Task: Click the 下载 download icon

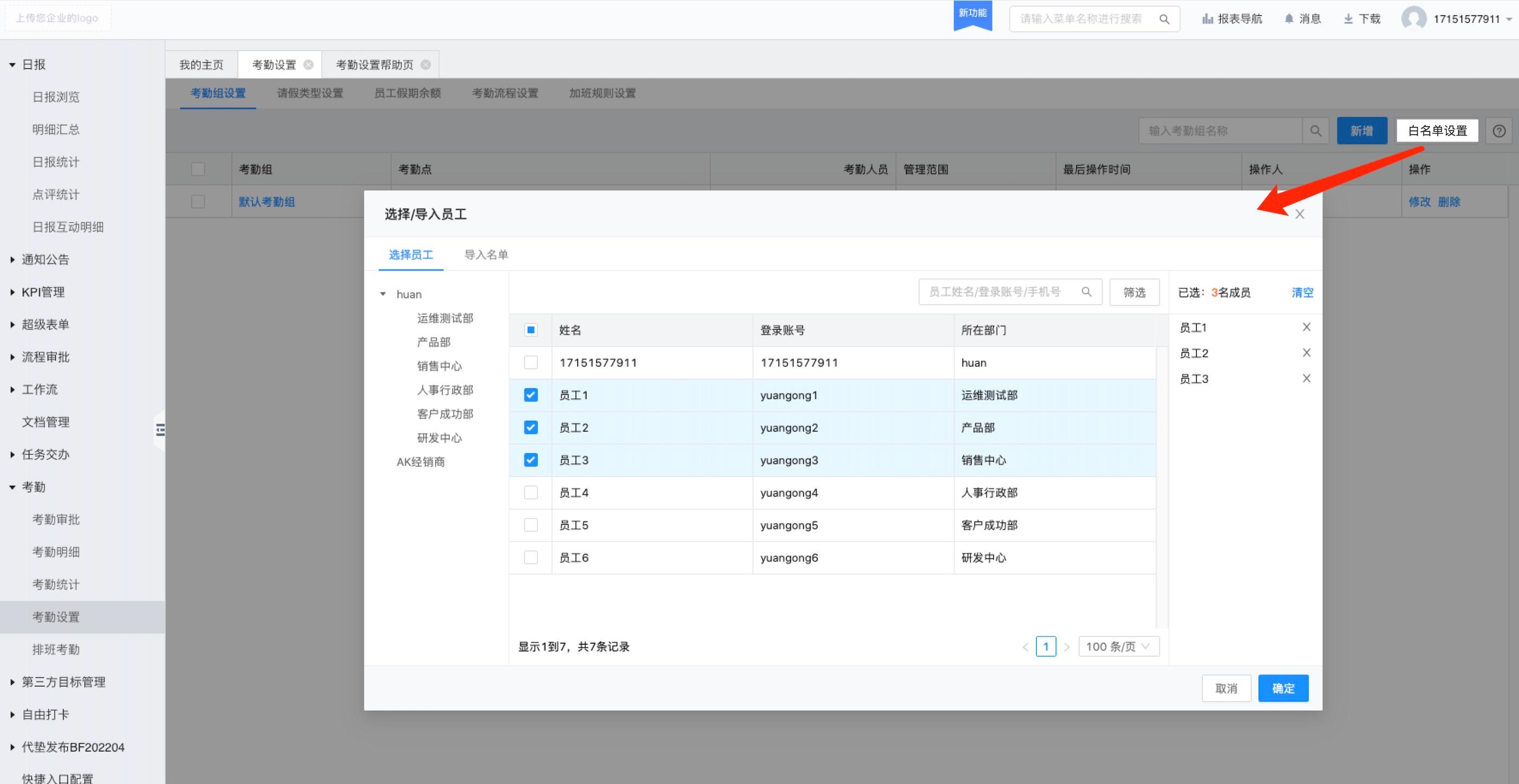Action: click(x=1348, y=19)
